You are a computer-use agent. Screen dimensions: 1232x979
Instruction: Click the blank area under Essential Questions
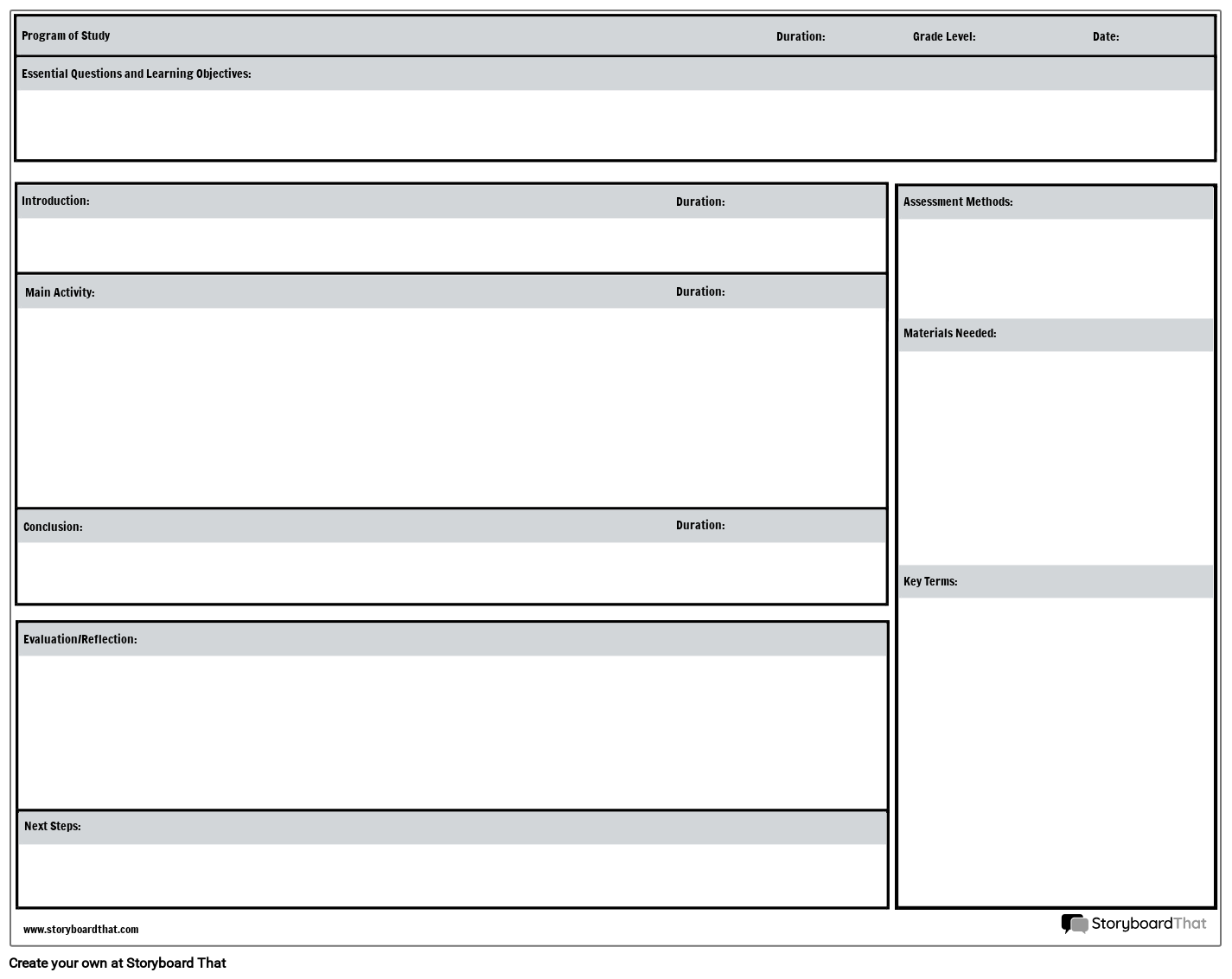pos(615,125)
